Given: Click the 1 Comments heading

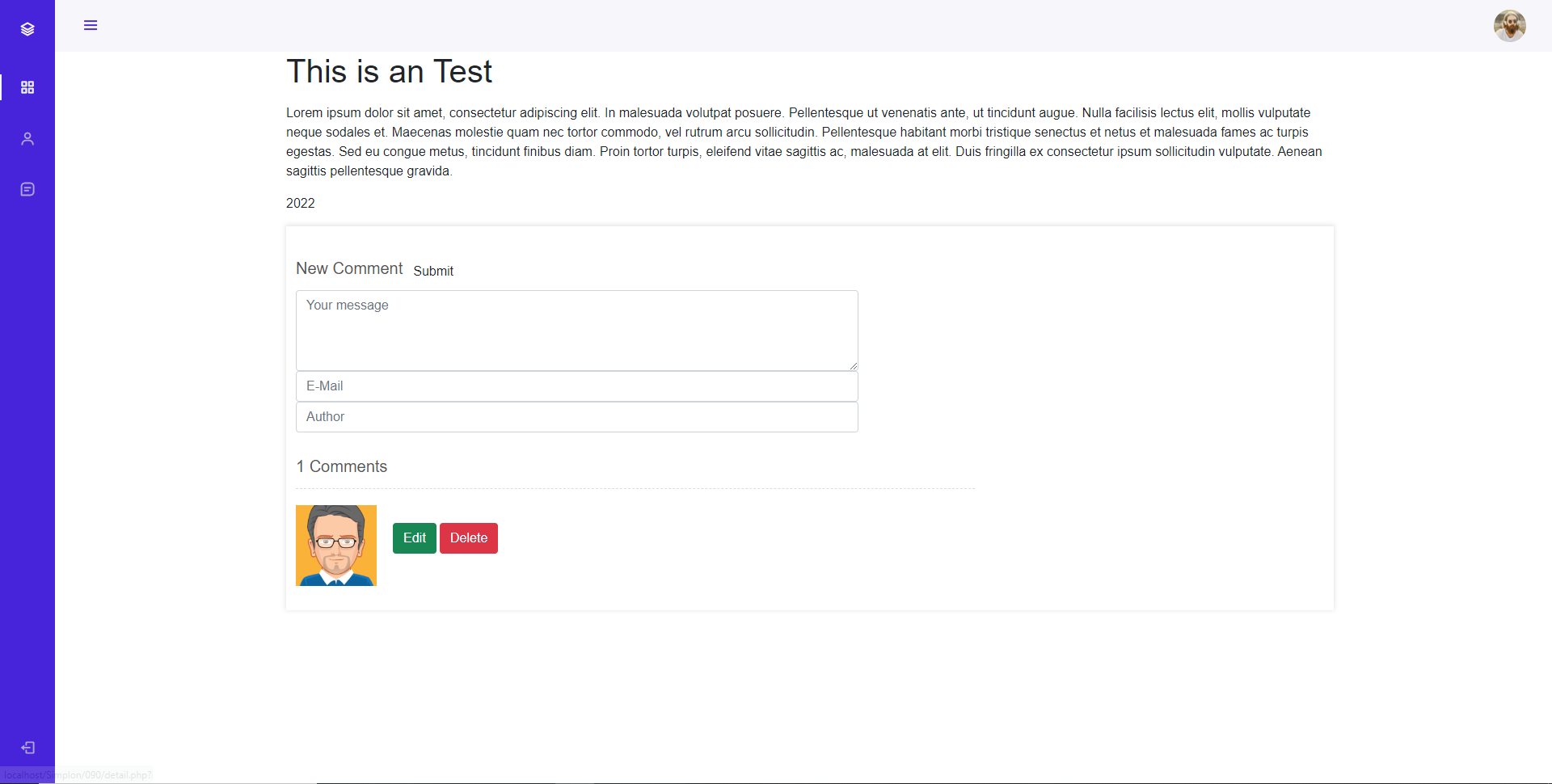Looking at the screenshot, I should tap(342, 466).
